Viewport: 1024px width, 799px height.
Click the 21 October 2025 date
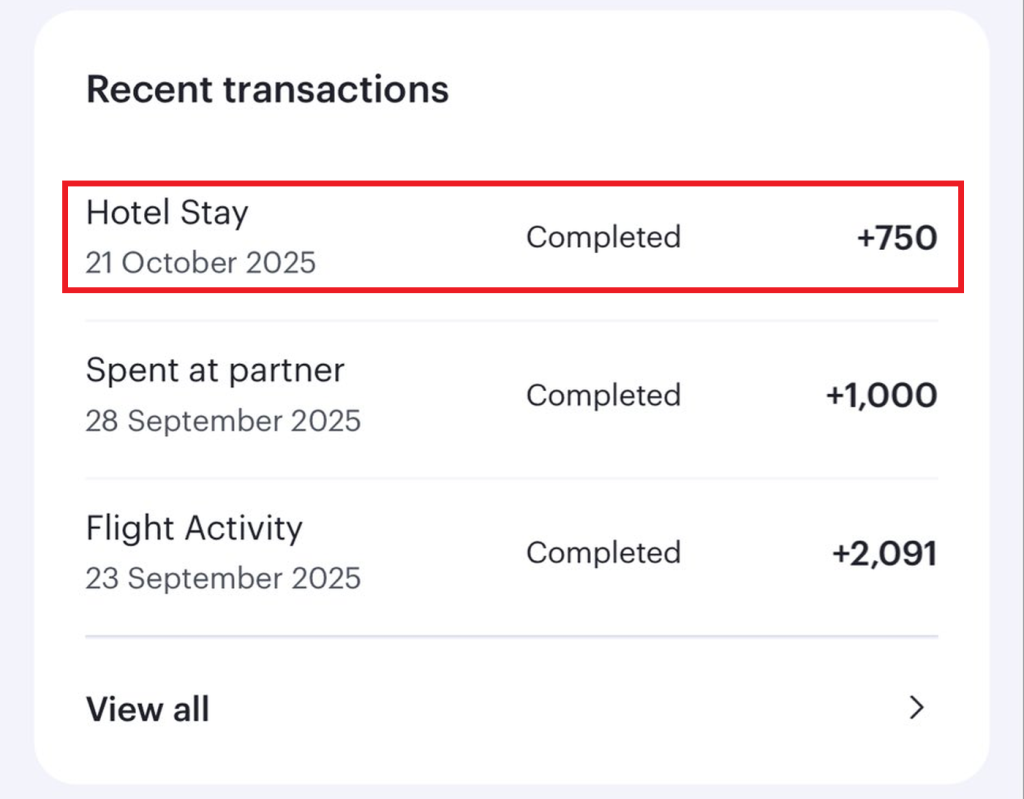click(200, 263)
